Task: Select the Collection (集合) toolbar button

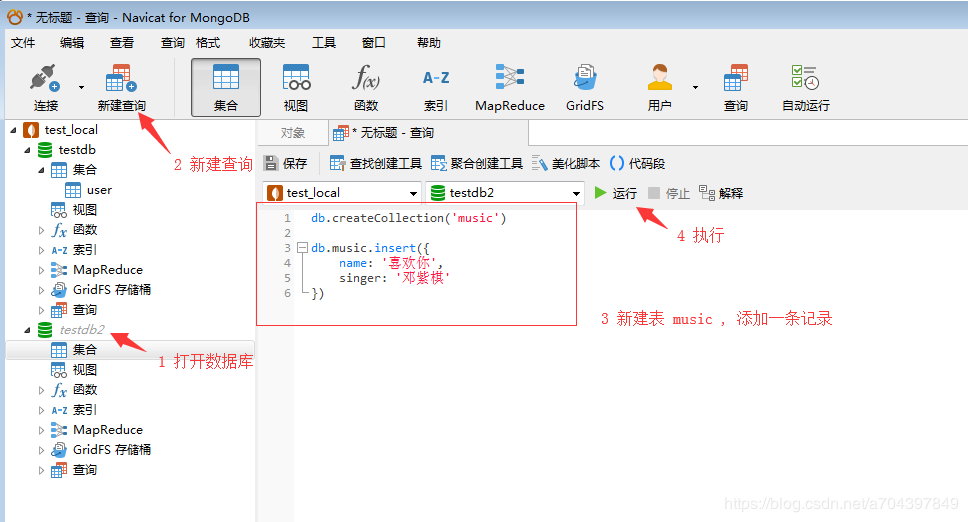Action: tap(226, 88)
